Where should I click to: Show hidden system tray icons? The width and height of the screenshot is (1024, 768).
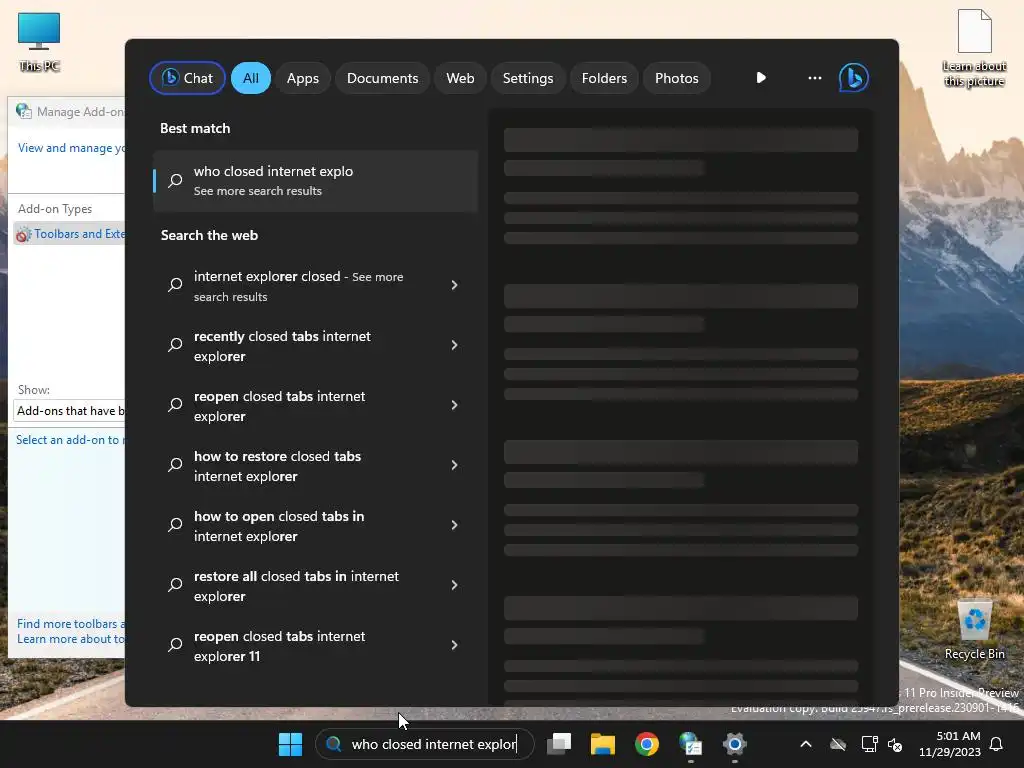tap(806, 744)
